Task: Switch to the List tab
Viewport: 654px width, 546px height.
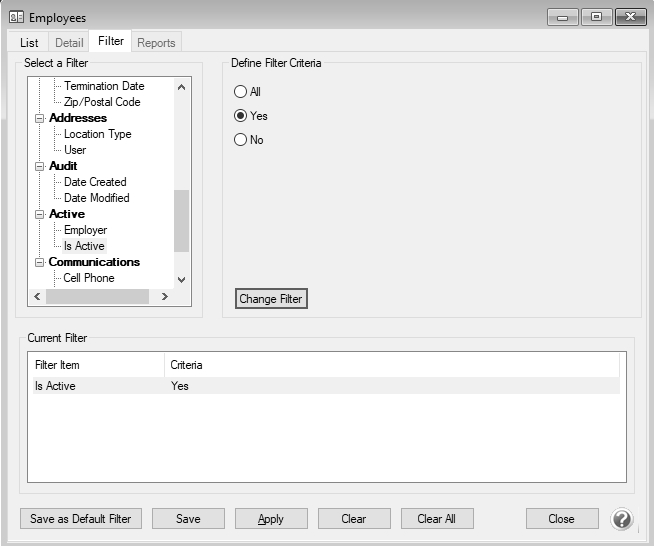Action: click(29, 42)
